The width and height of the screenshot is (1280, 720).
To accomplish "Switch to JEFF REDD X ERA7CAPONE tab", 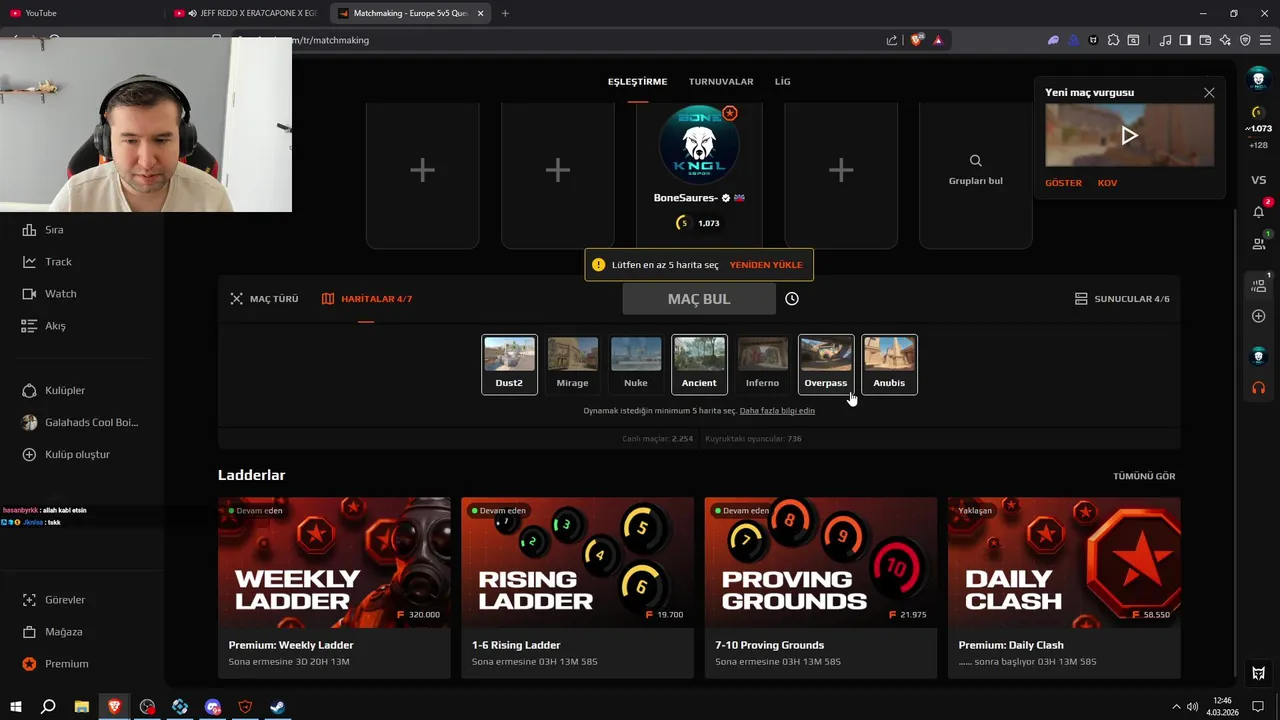I will [x=246, y=13].
